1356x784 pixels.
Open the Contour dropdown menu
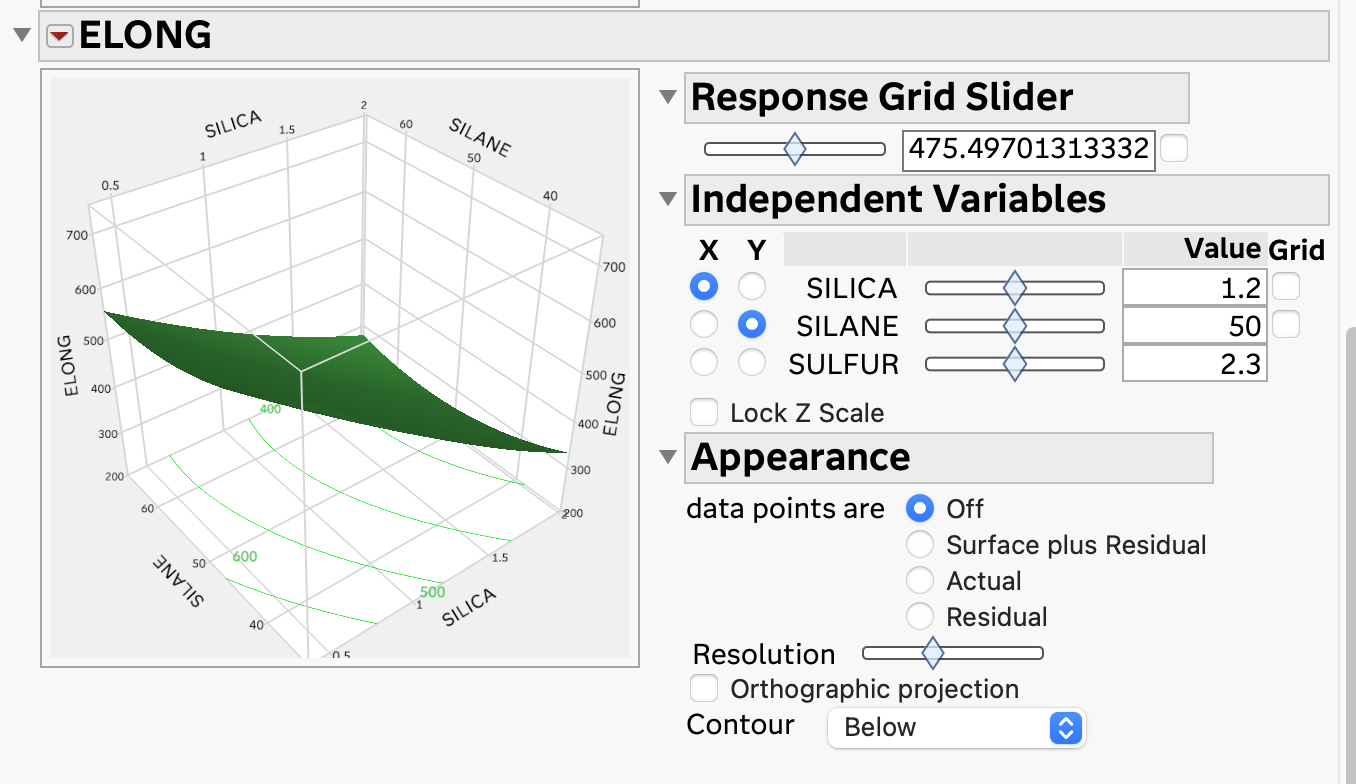[956, 728]
